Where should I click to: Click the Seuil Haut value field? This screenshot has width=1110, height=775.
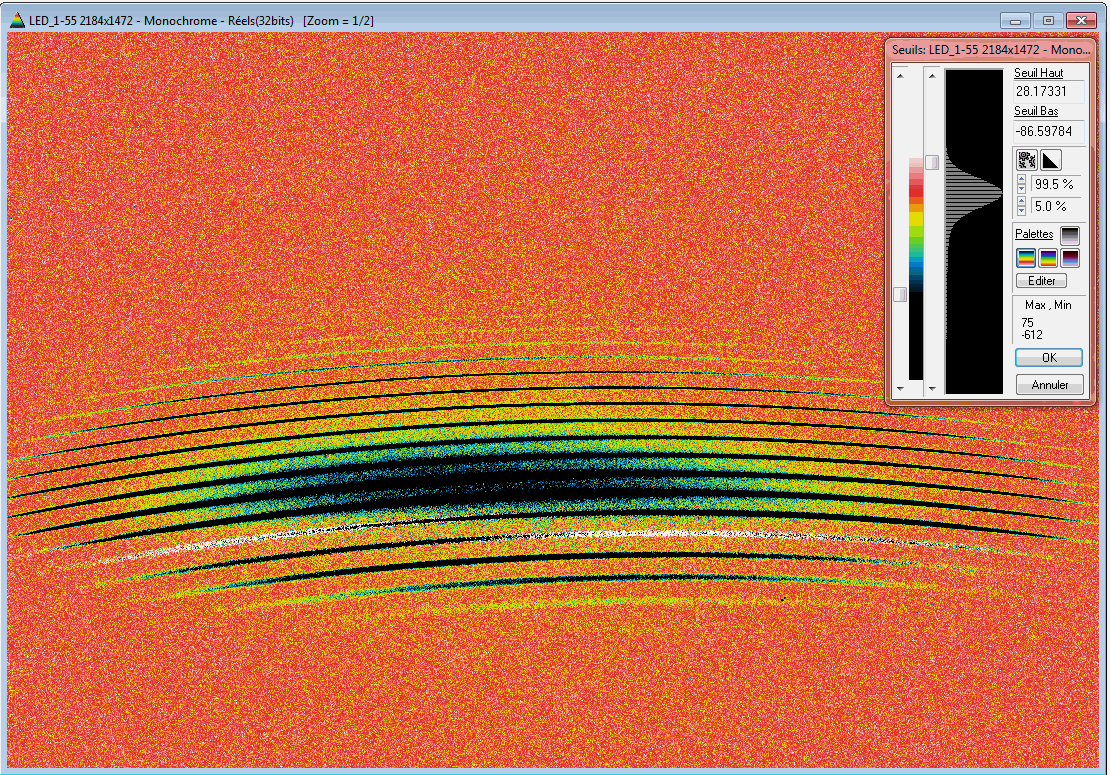(x=1049, y=91)
